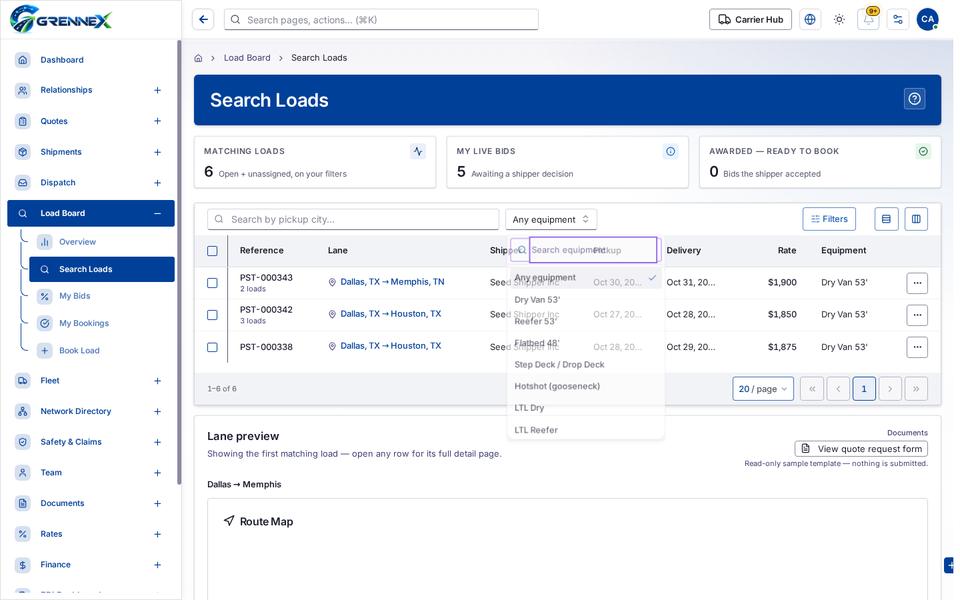Viewport: 960px width, 600px height.
Task: Choose Dry Van 53' from equipment list
Action: coord(585,299)
